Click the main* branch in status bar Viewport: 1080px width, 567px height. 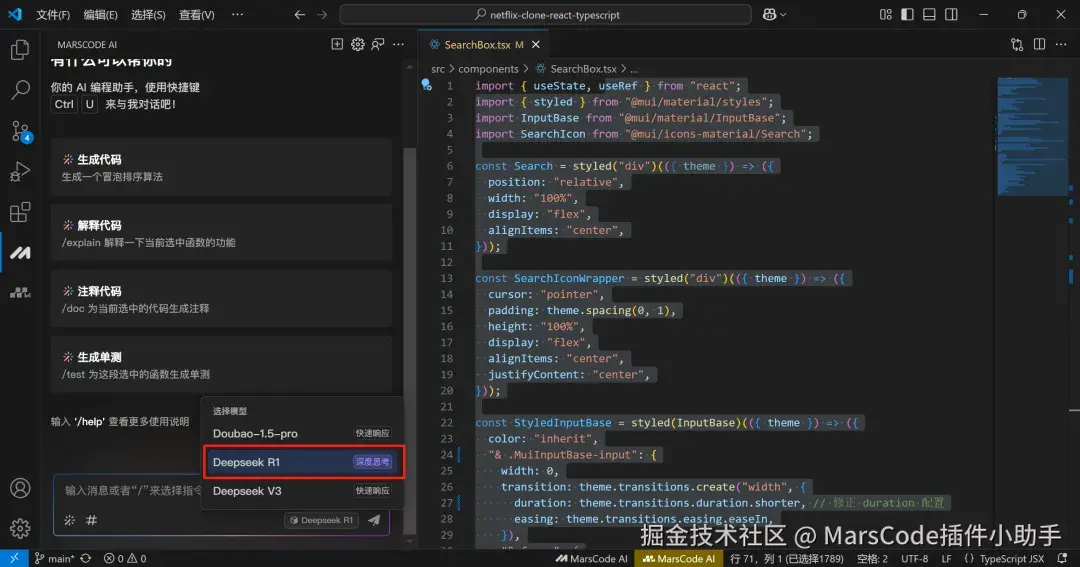(x=54, y=559)
